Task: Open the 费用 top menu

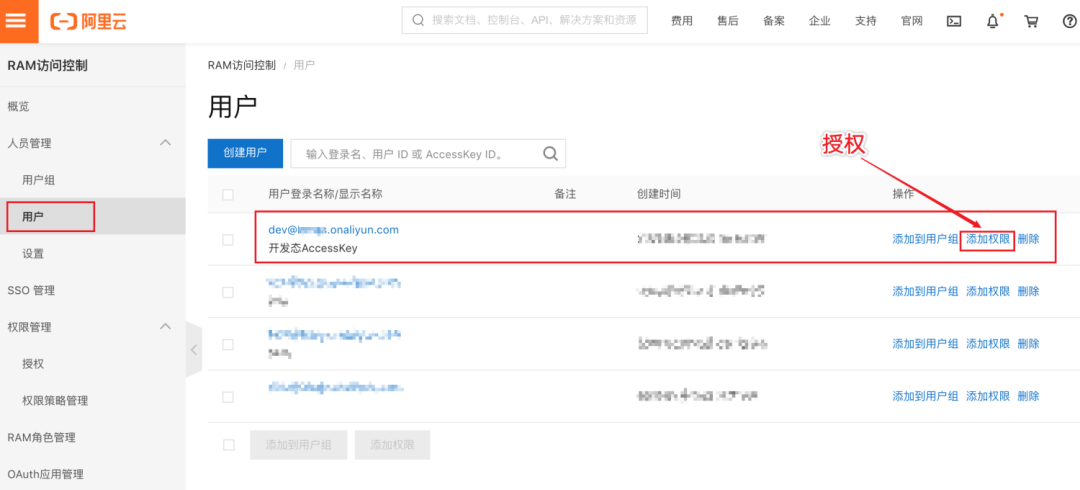Action: pyautogui.click(x=682, y=21)
